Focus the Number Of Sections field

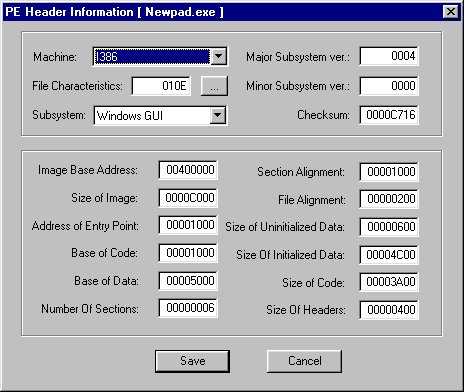188,308
